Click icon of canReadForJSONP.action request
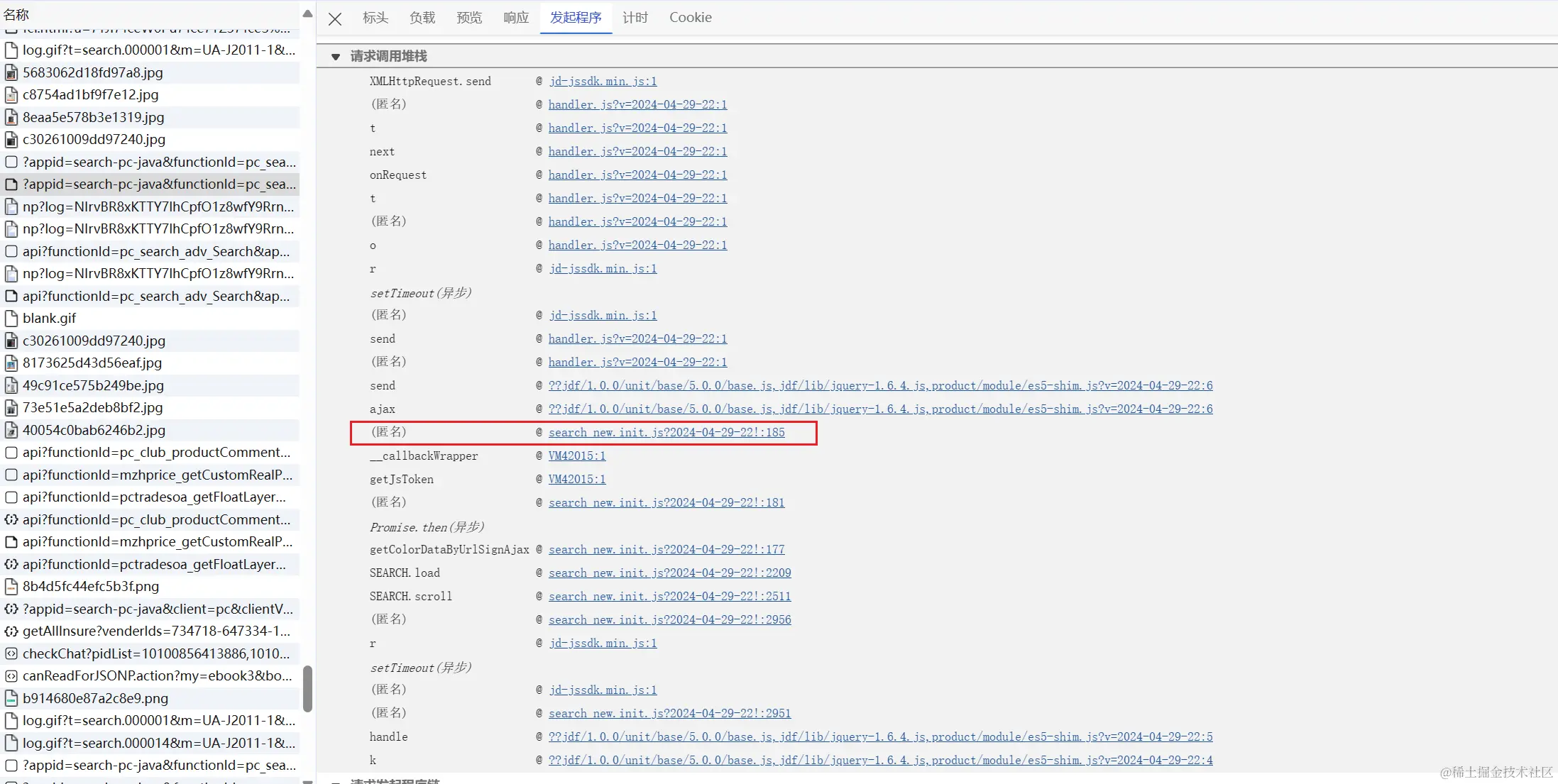This screenshot has height=784, width=1558. [11, 675]
